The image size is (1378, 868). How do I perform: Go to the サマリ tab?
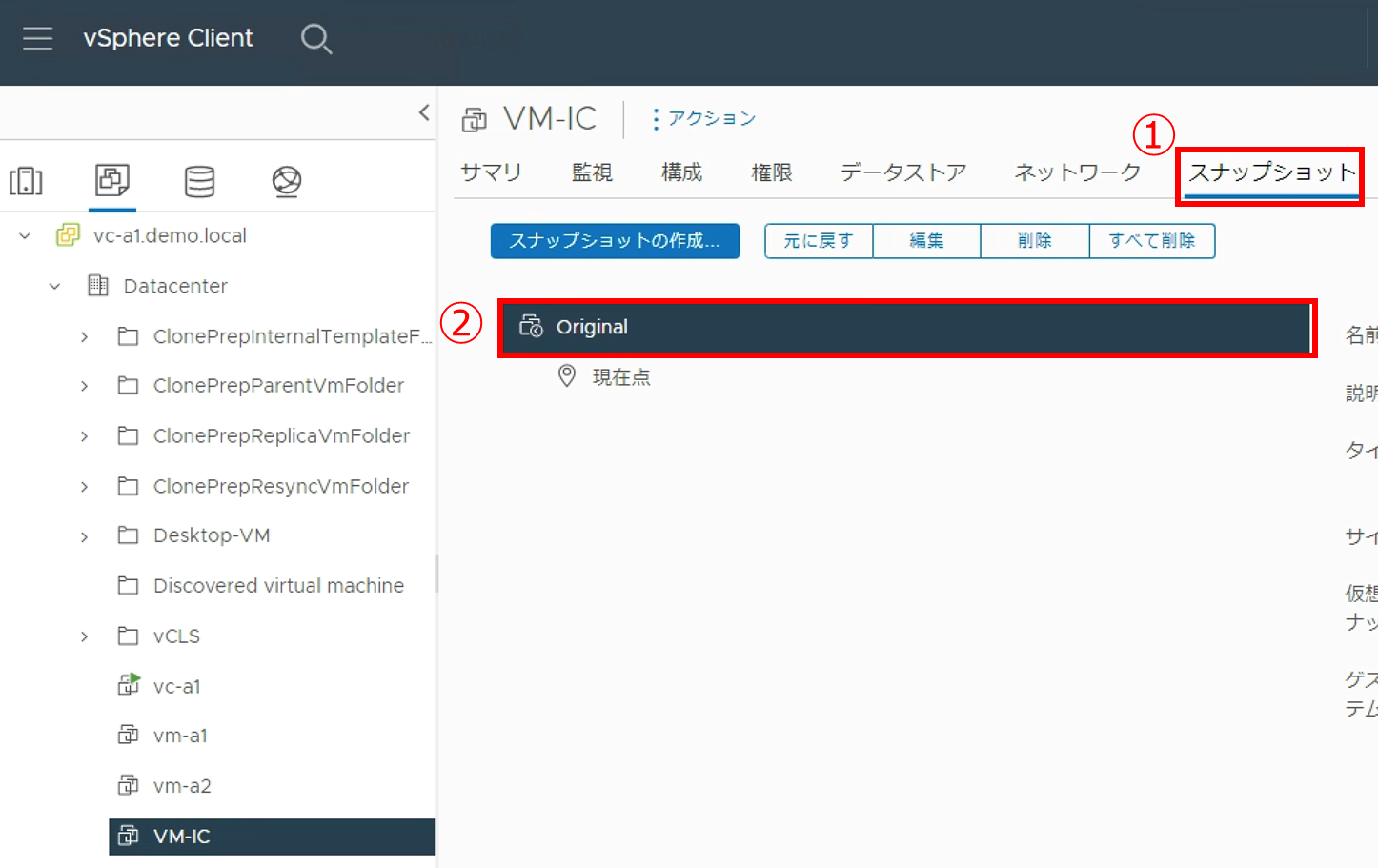[x=491, y=172]
